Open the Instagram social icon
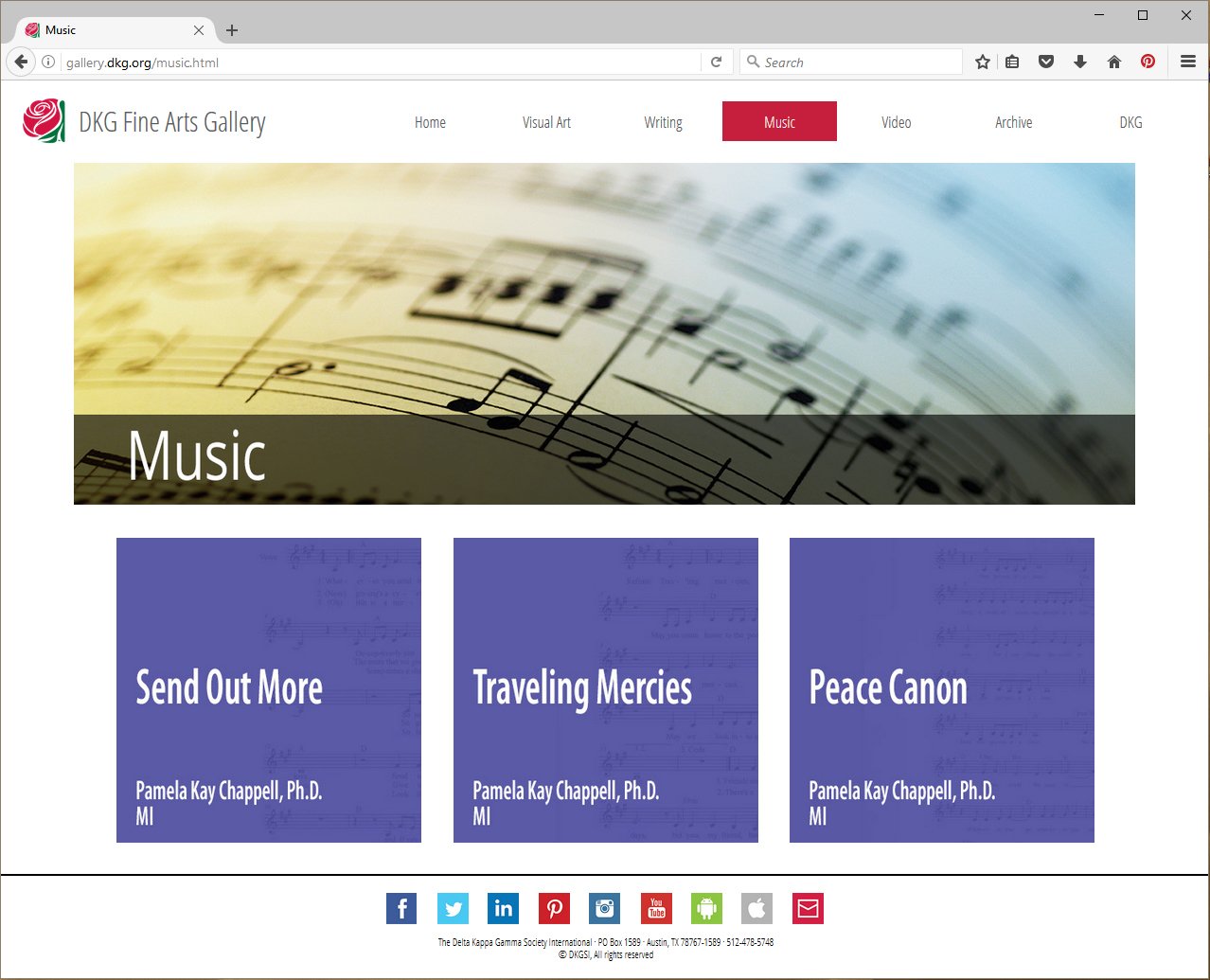The width and height of the screenshot is (1210, 980). click(605, 908)
